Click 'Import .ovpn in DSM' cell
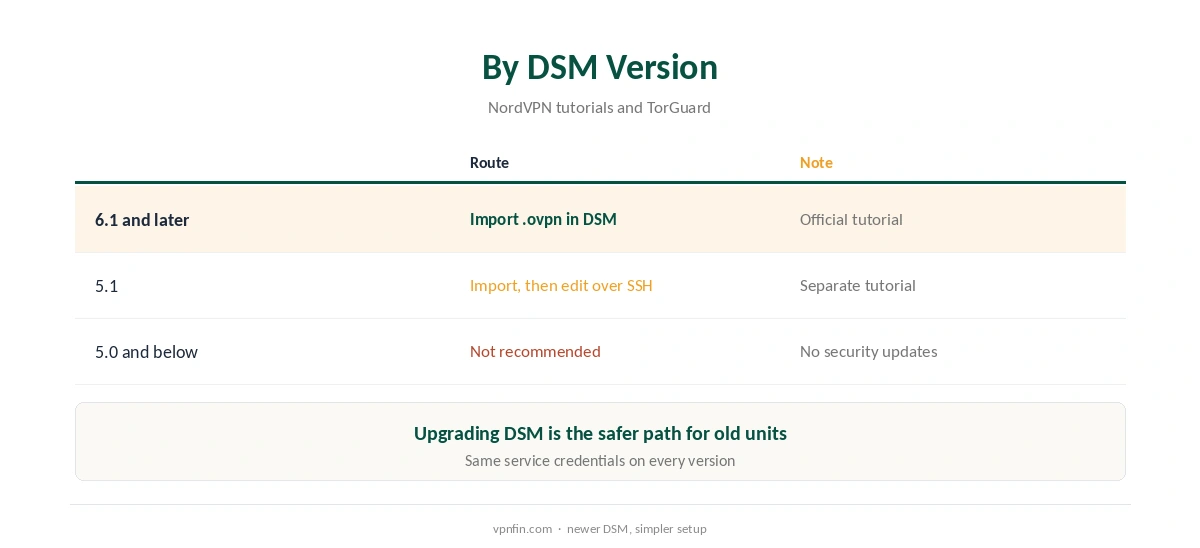Viewport: 1200px width, 548px height. pyautogui.click(x=543, y=219)
